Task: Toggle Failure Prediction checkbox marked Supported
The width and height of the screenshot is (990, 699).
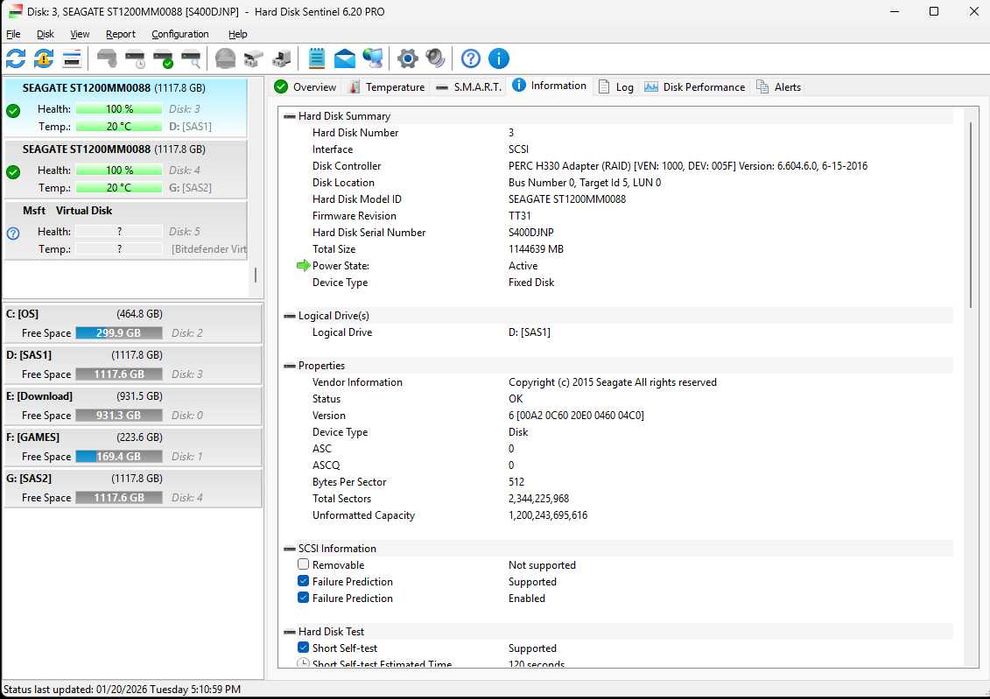Action: point(304,581)
